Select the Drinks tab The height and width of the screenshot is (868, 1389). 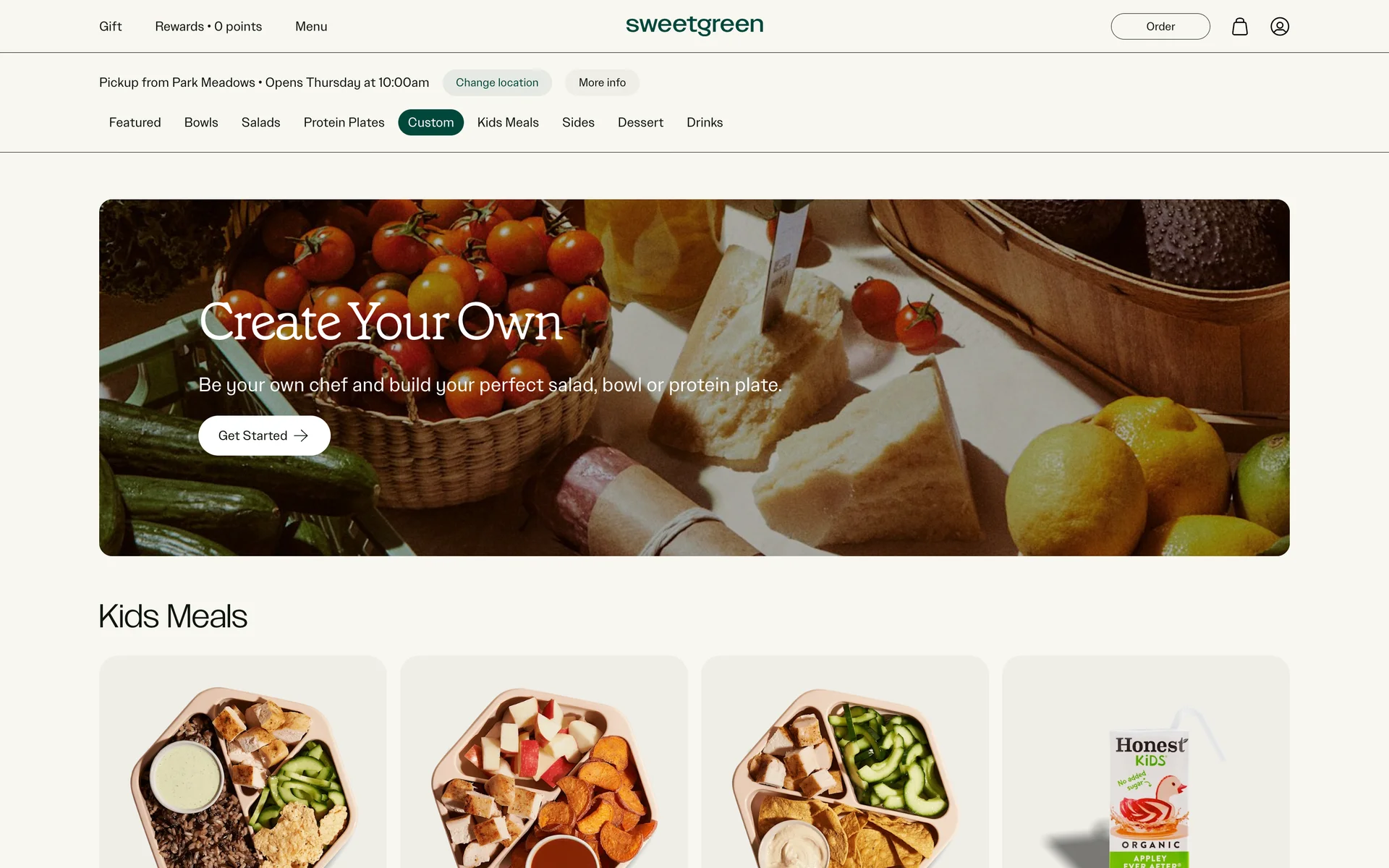click(705, 122)
